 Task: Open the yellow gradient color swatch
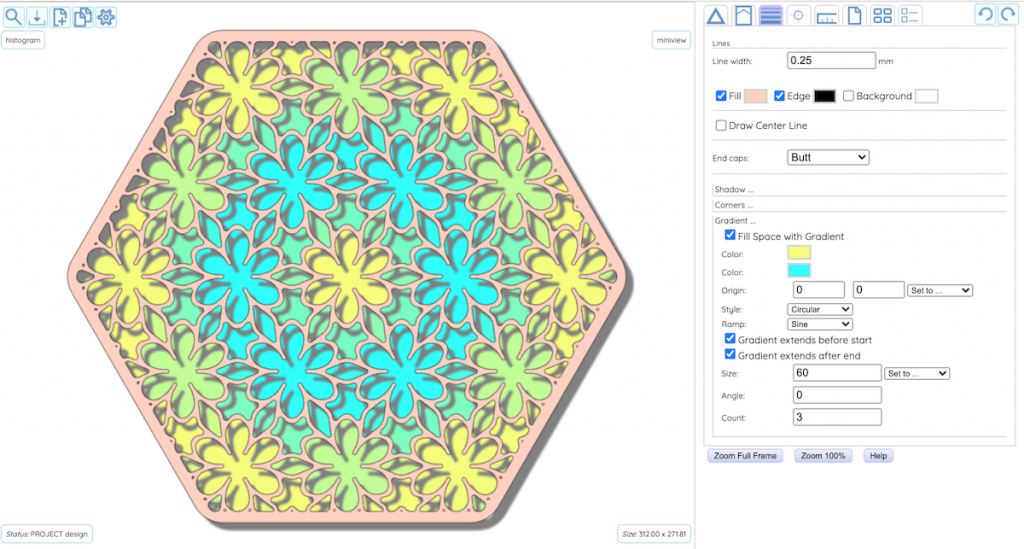(799, 253)
